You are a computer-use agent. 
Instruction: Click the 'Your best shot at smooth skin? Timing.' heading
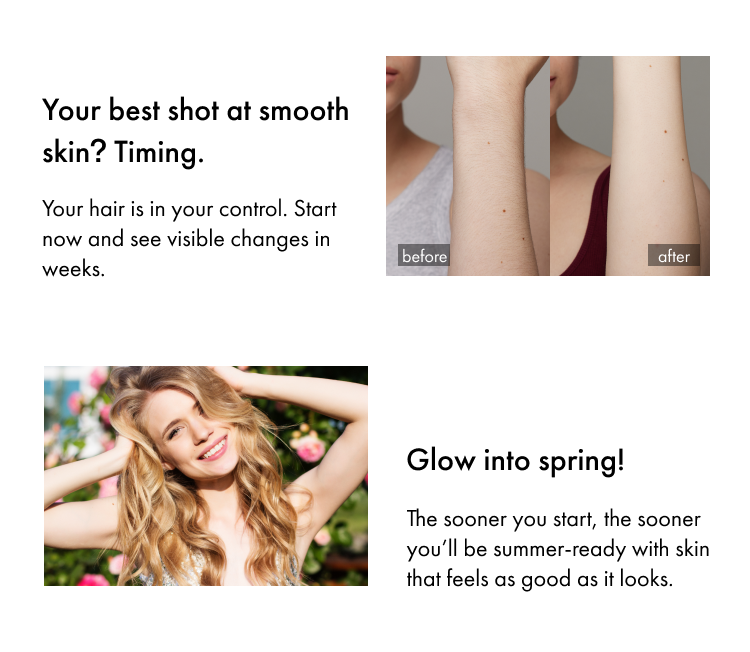tap(195, 131)
